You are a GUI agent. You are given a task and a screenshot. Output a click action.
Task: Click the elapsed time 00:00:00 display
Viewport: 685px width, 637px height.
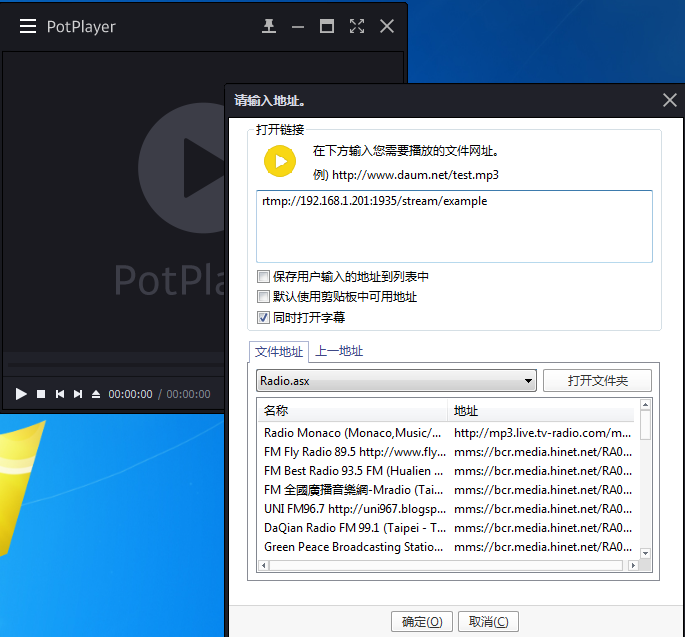[130, 394]
